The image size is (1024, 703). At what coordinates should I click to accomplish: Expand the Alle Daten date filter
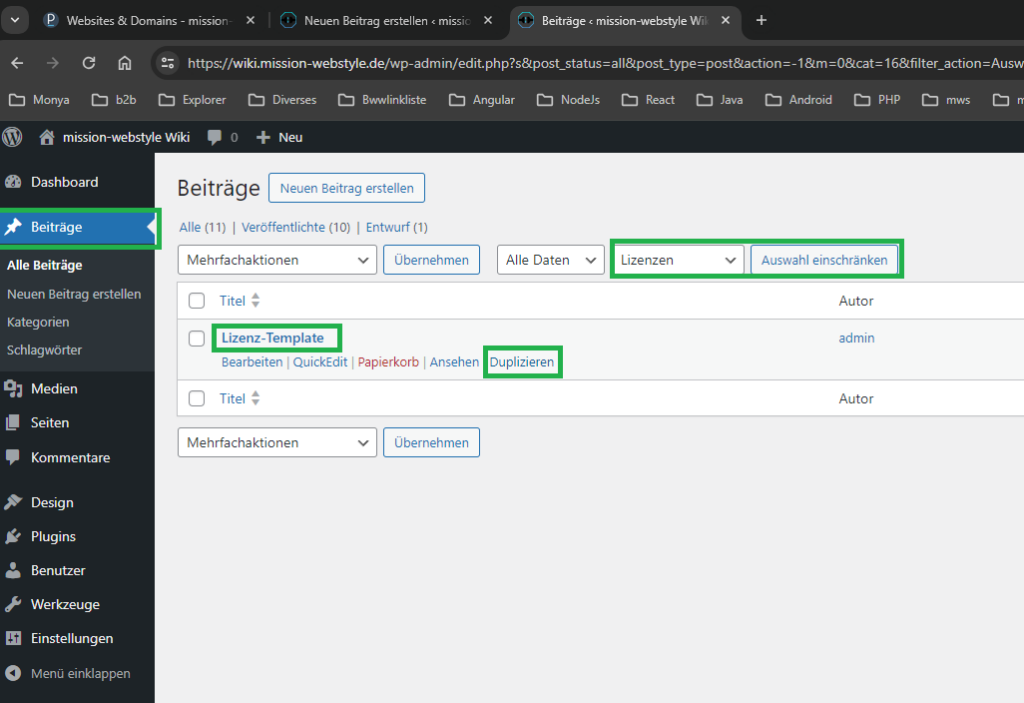(550, 260)
